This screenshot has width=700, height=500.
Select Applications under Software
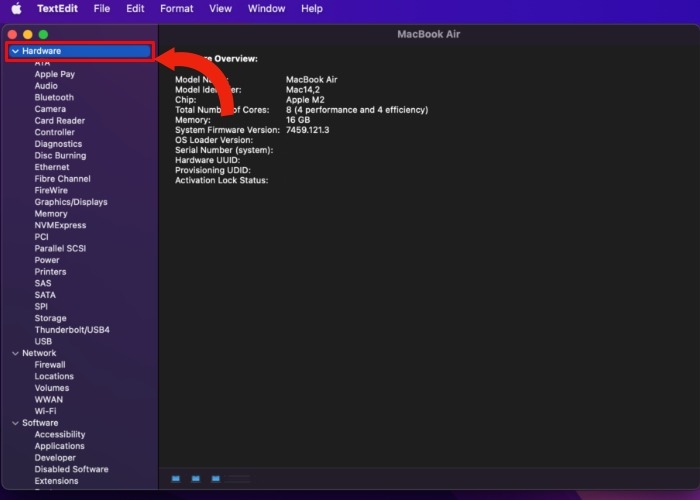59,446
